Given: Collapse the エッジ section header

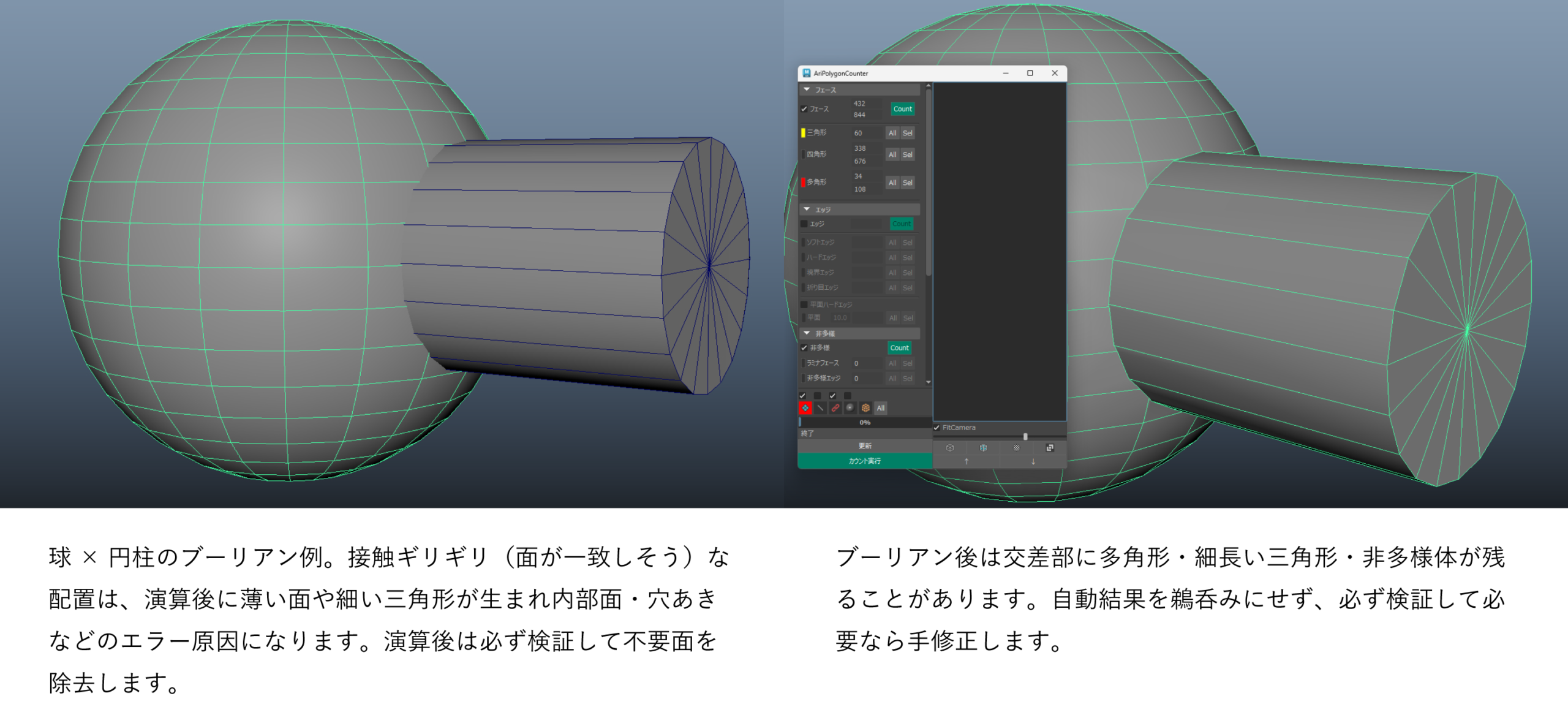Looking at the screenshot, I should tap(807, 210).
